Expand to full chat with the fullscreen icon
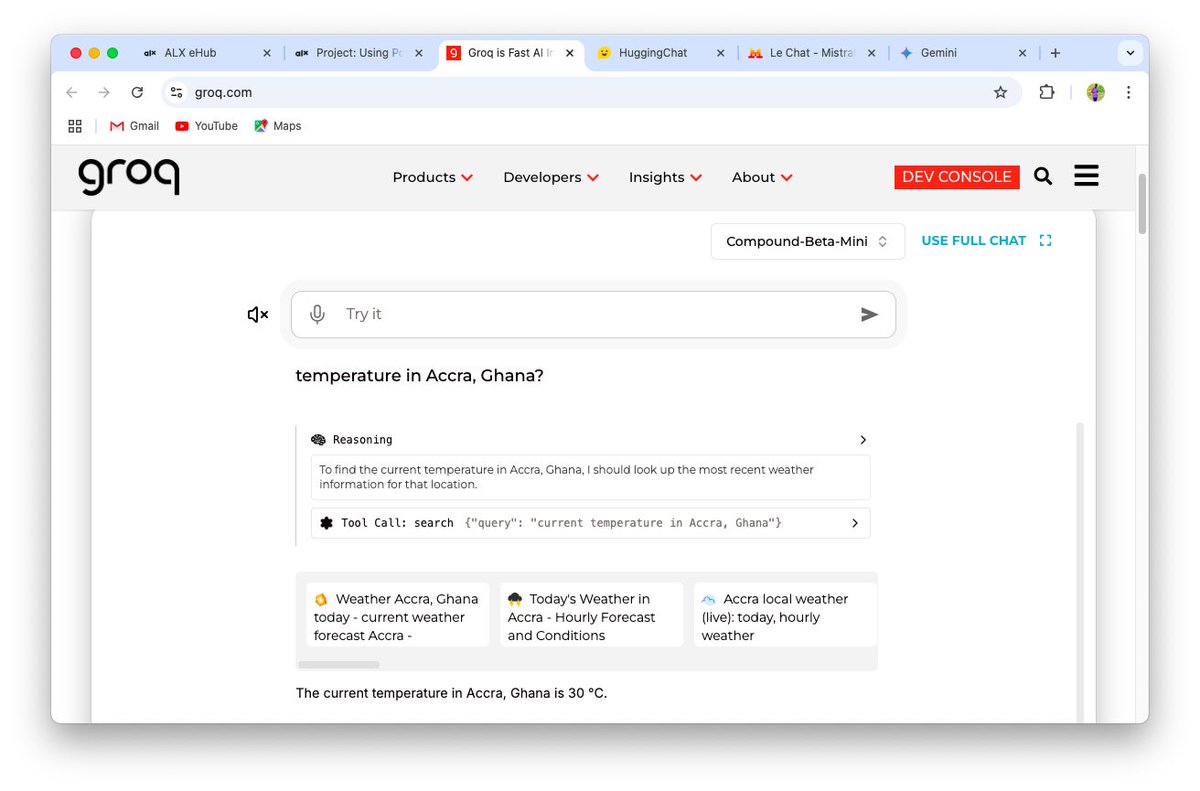 (1045, 240)
